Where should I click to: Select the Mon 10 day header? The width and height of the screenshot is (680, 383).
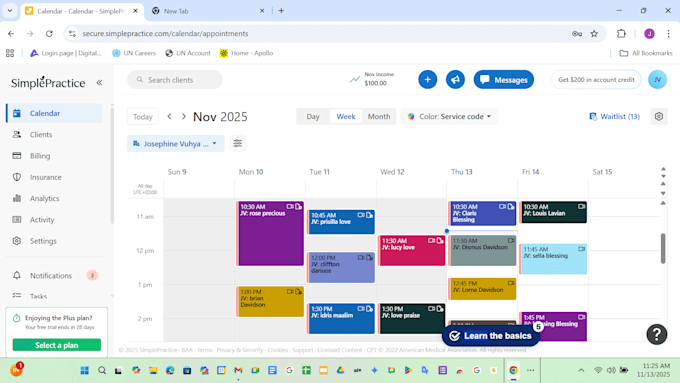tap(251, 172)
